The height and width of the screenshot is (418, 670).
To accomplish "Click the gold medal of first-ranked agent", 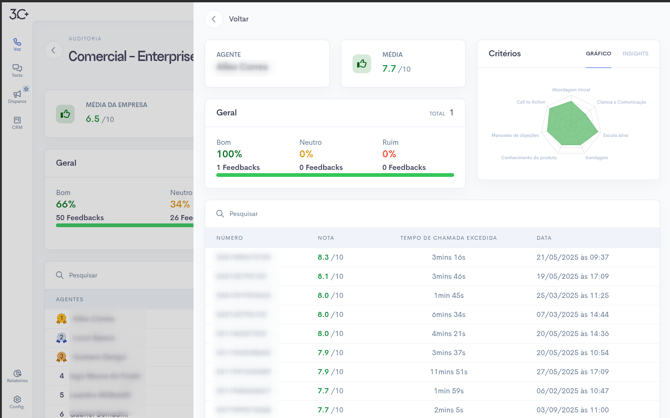I will pyautogui.click(x=62, y=319).
